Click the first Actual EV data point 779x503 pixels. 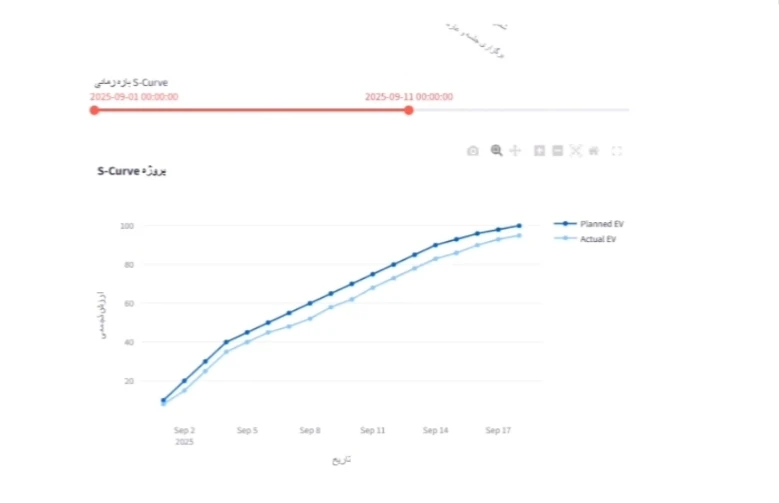tap(163, 404)
